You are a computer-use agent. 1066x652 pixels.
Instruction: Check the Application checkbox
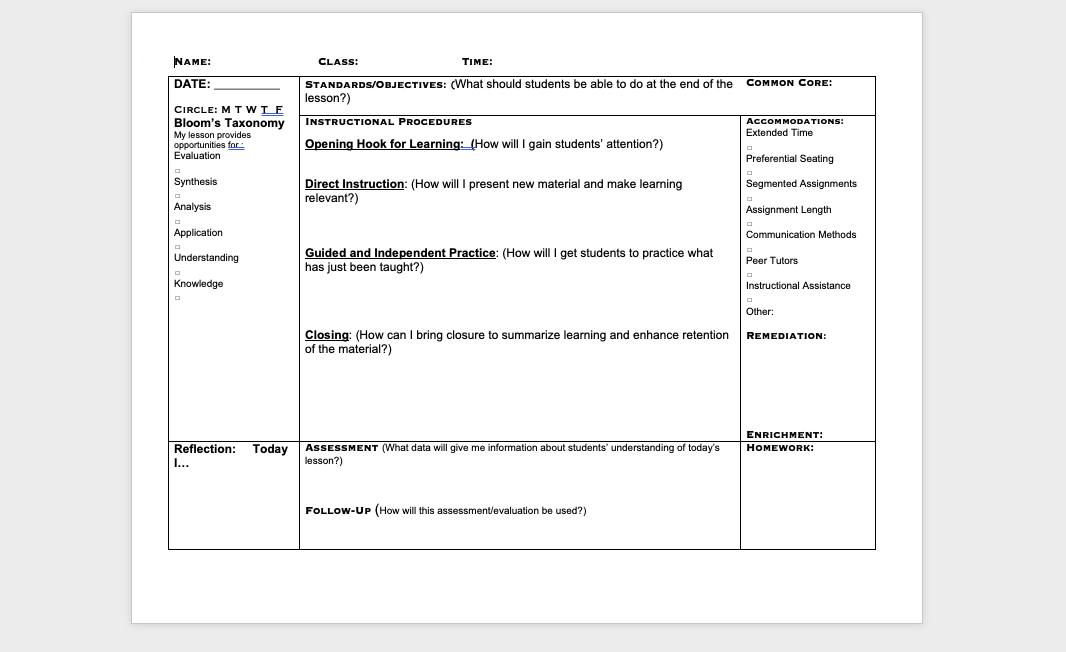coord(177,246)
